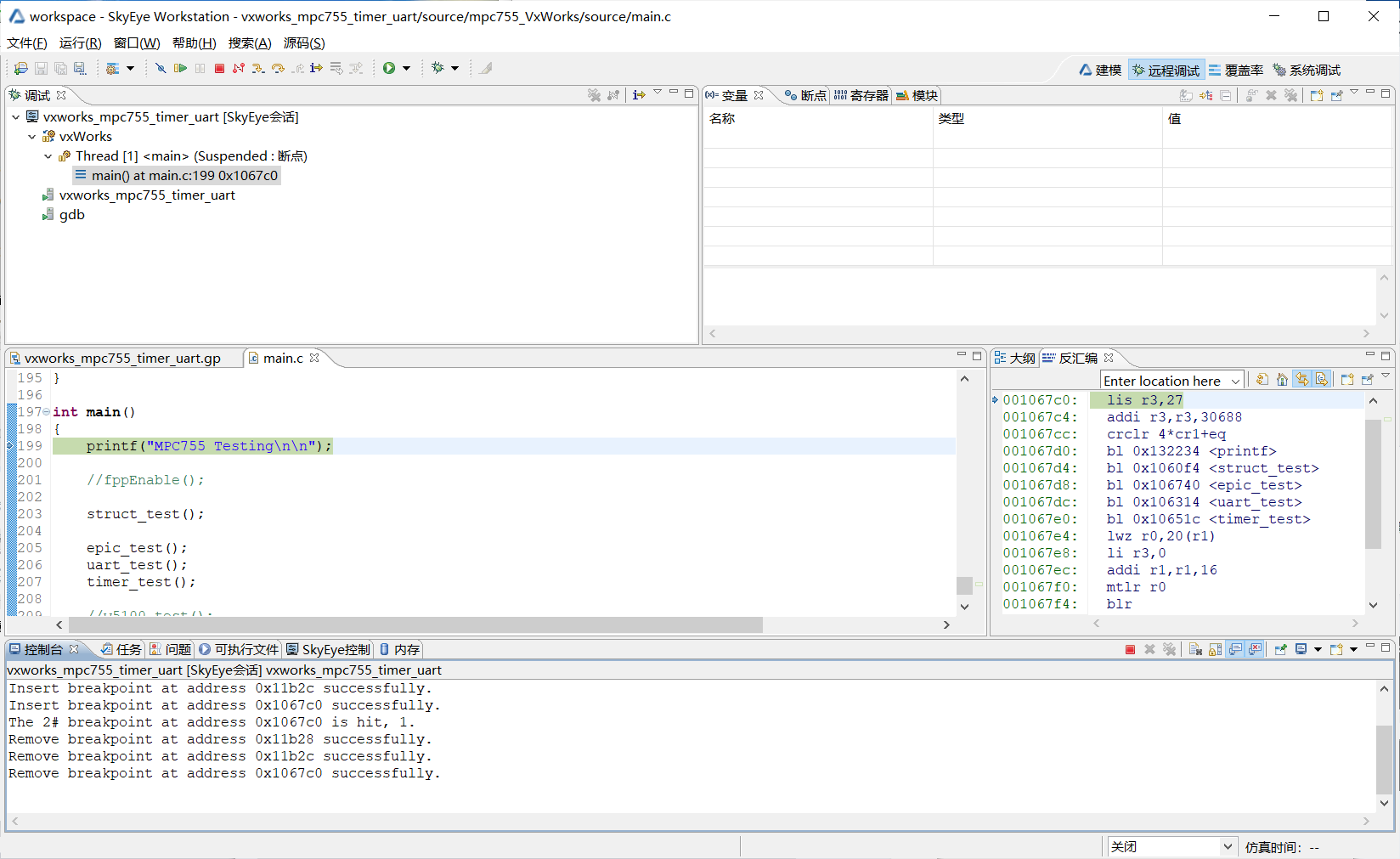Terminate debugging with the red stop icon
Screen dimensions: 1400x859
(x=219, y=68)
